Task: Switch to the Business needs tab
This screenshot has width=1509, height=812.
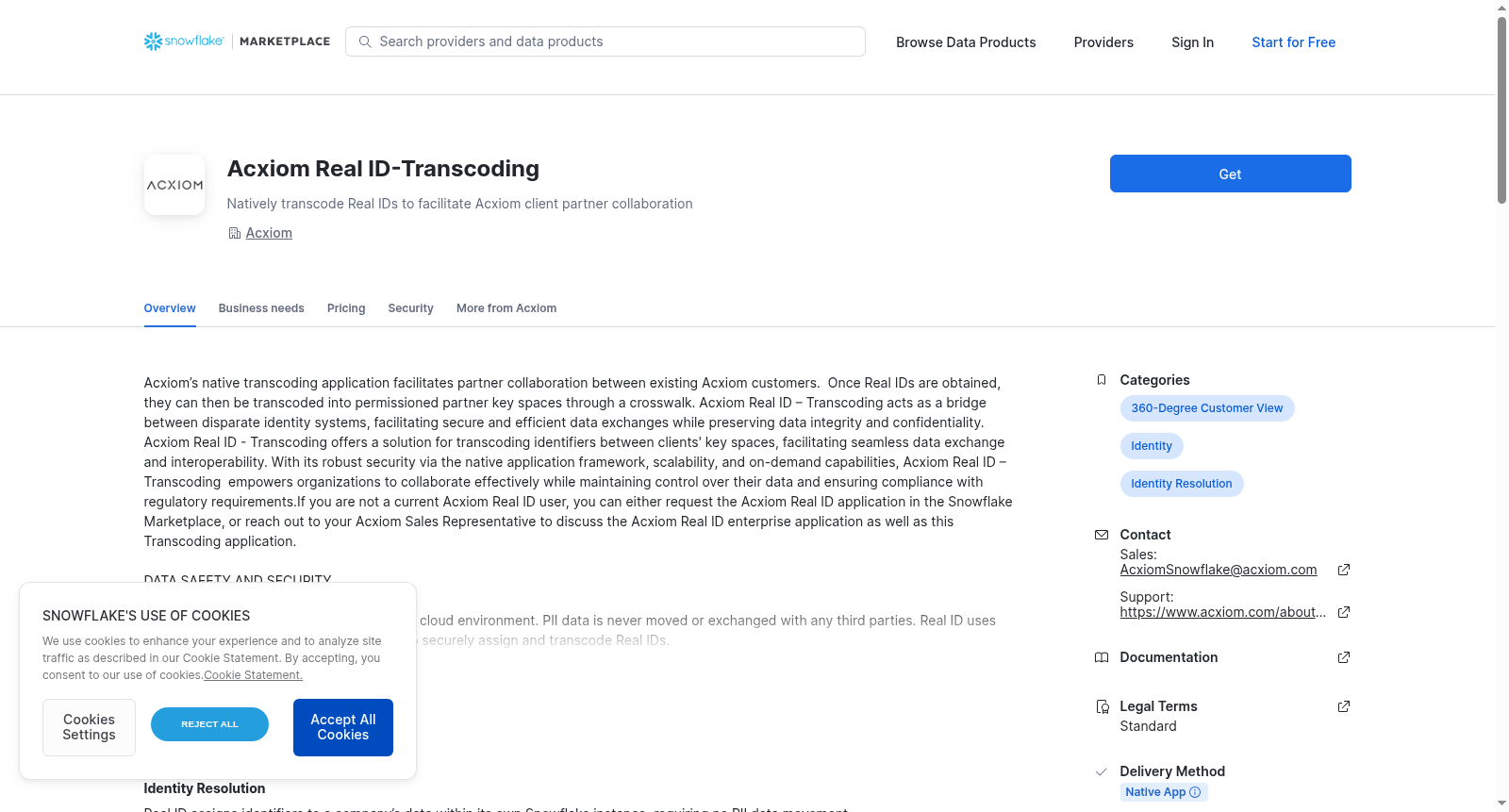Action: (261, 308)
